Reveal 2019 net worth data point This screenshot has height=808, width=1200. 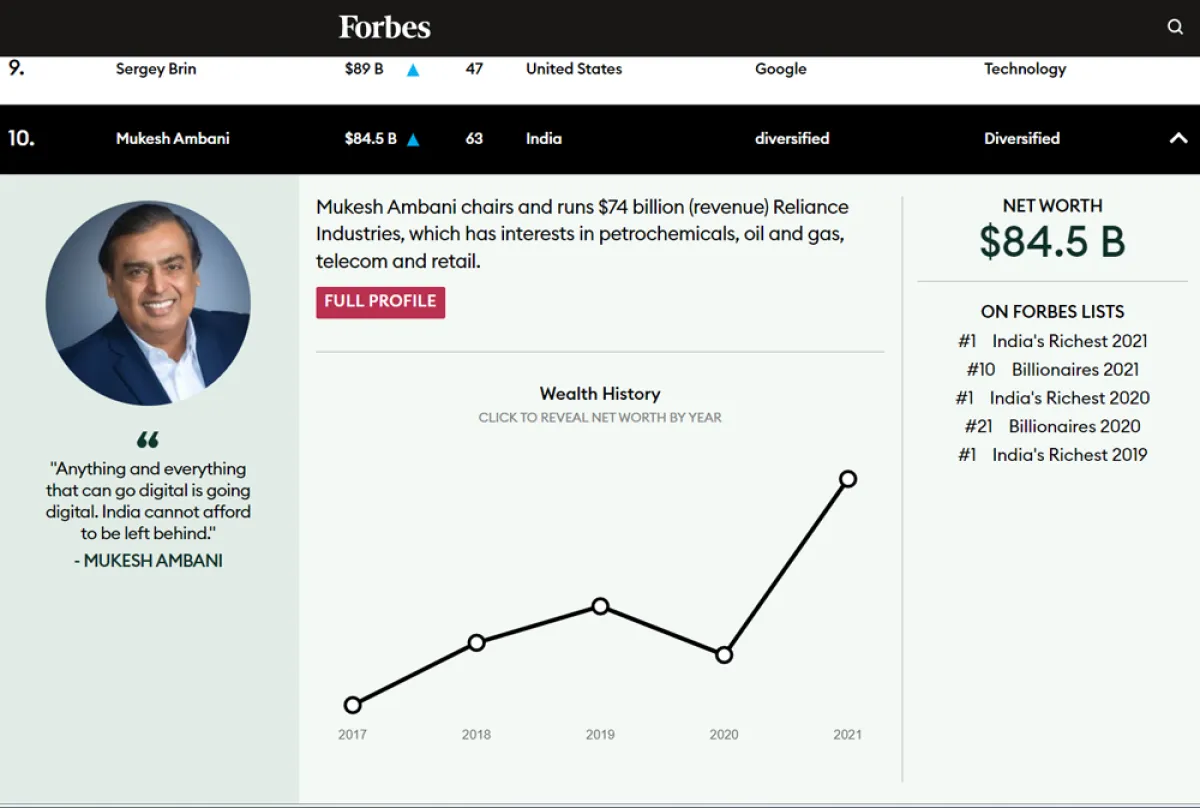(600, 606)
